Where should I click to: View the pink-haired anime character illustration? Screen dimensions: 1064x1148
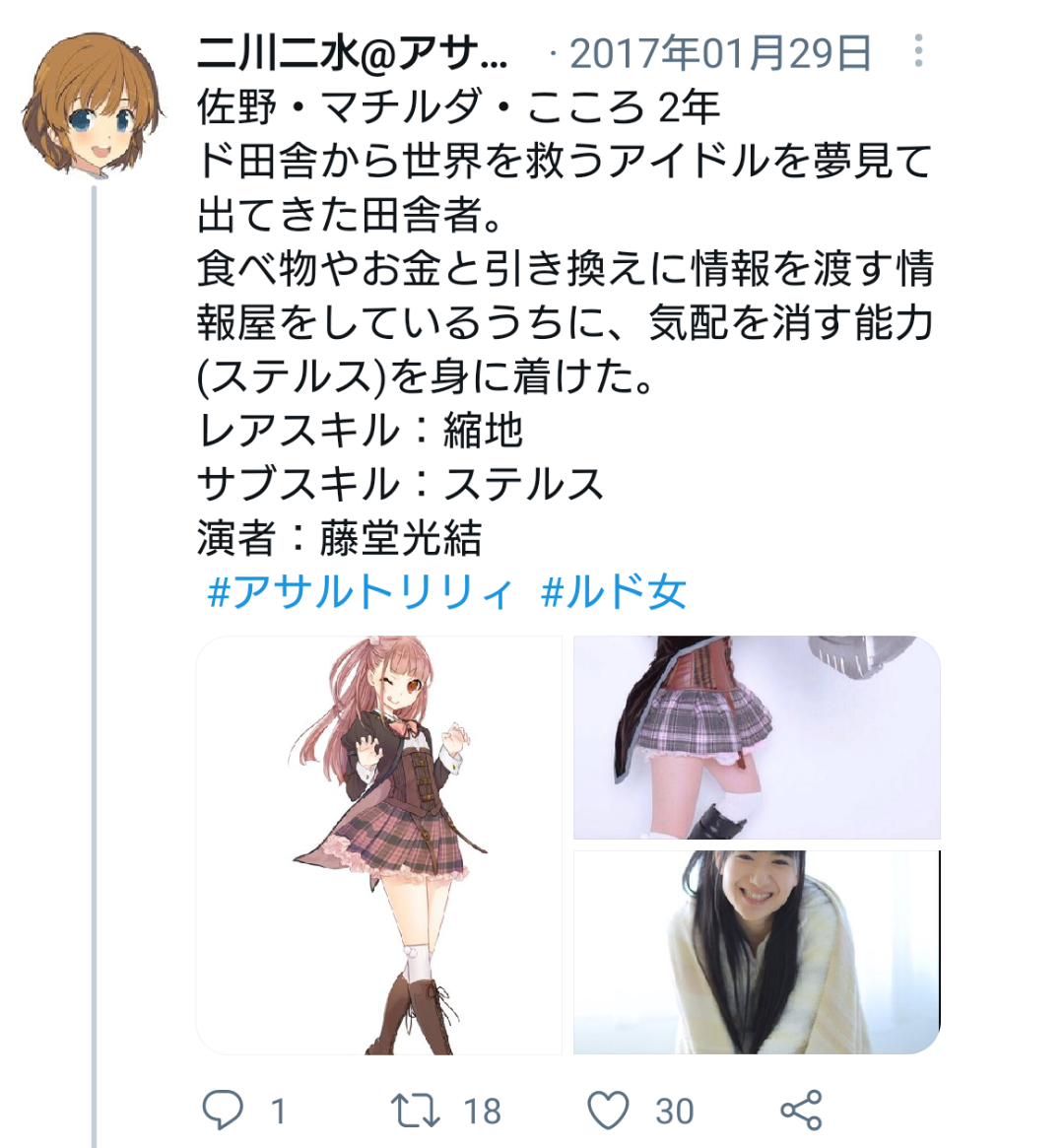coord(379,844)
